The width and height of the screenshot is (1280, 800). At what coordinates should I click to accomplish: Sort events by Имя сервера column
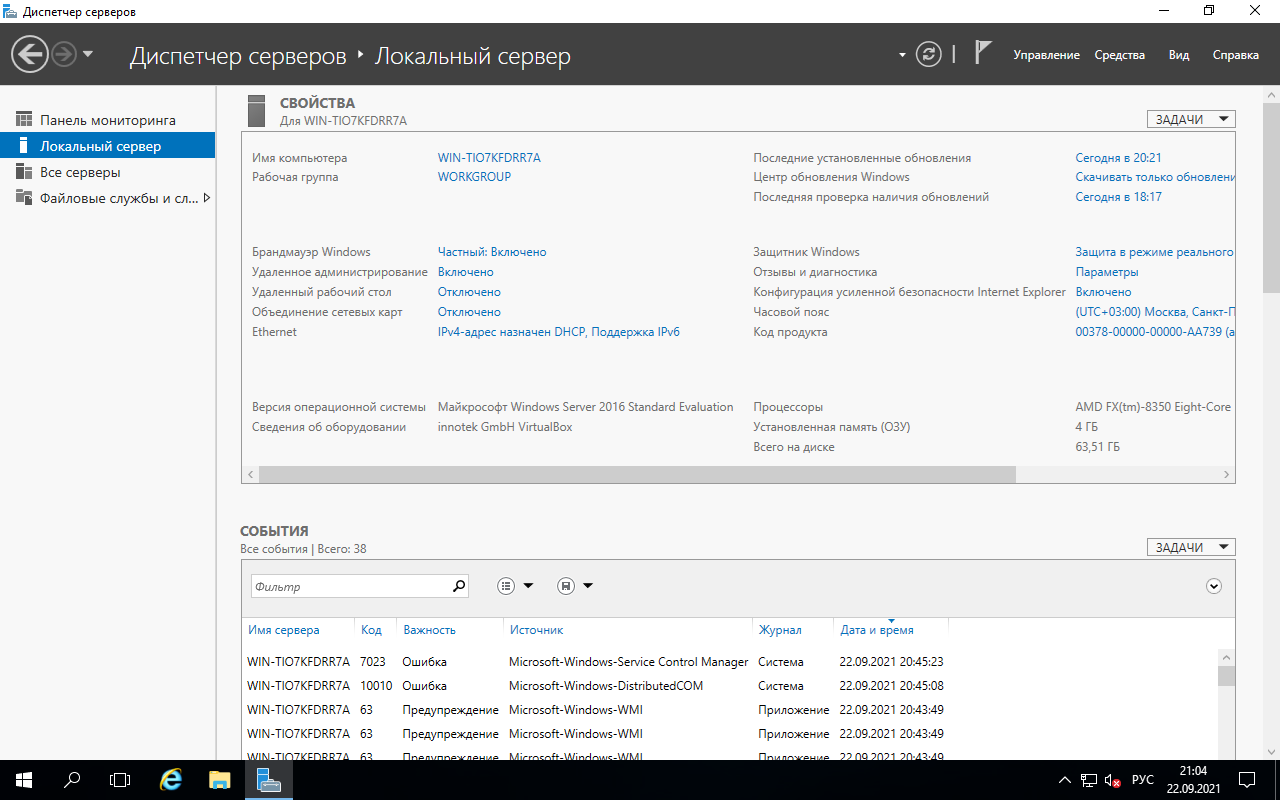[x=284, y=630]
